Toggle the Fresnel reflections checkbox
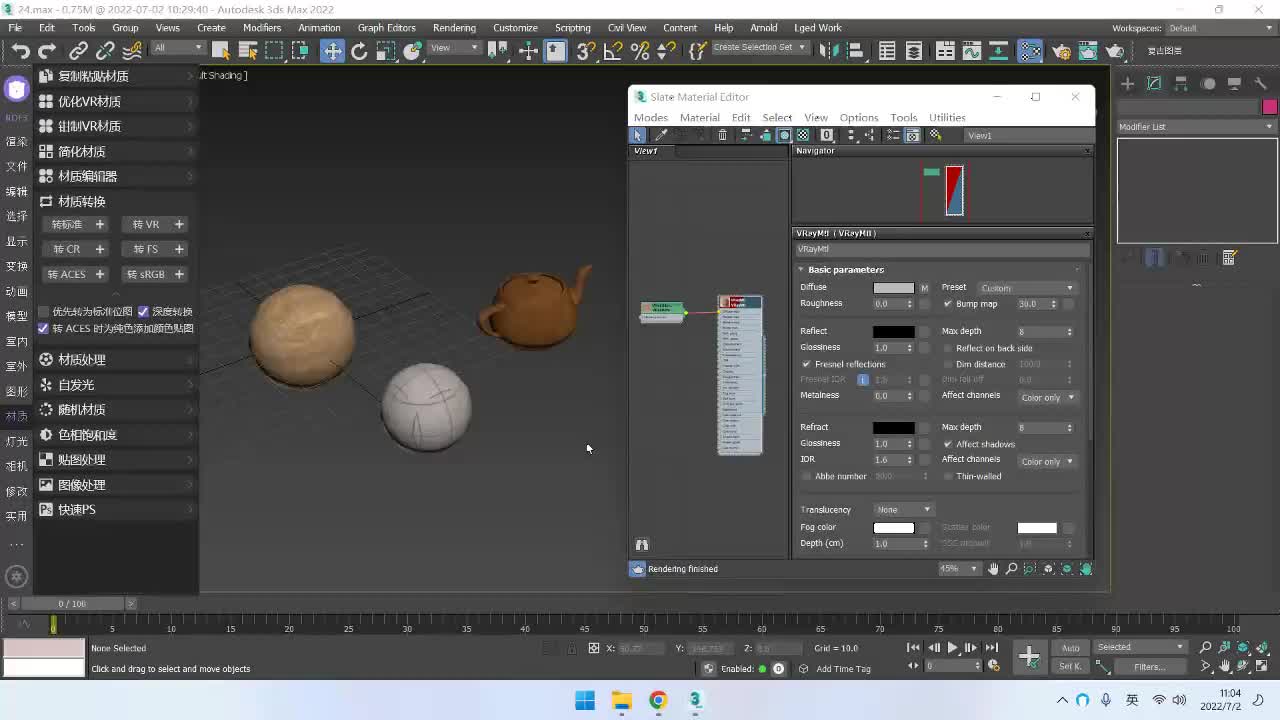1280x720 pixels. (807, 364)
